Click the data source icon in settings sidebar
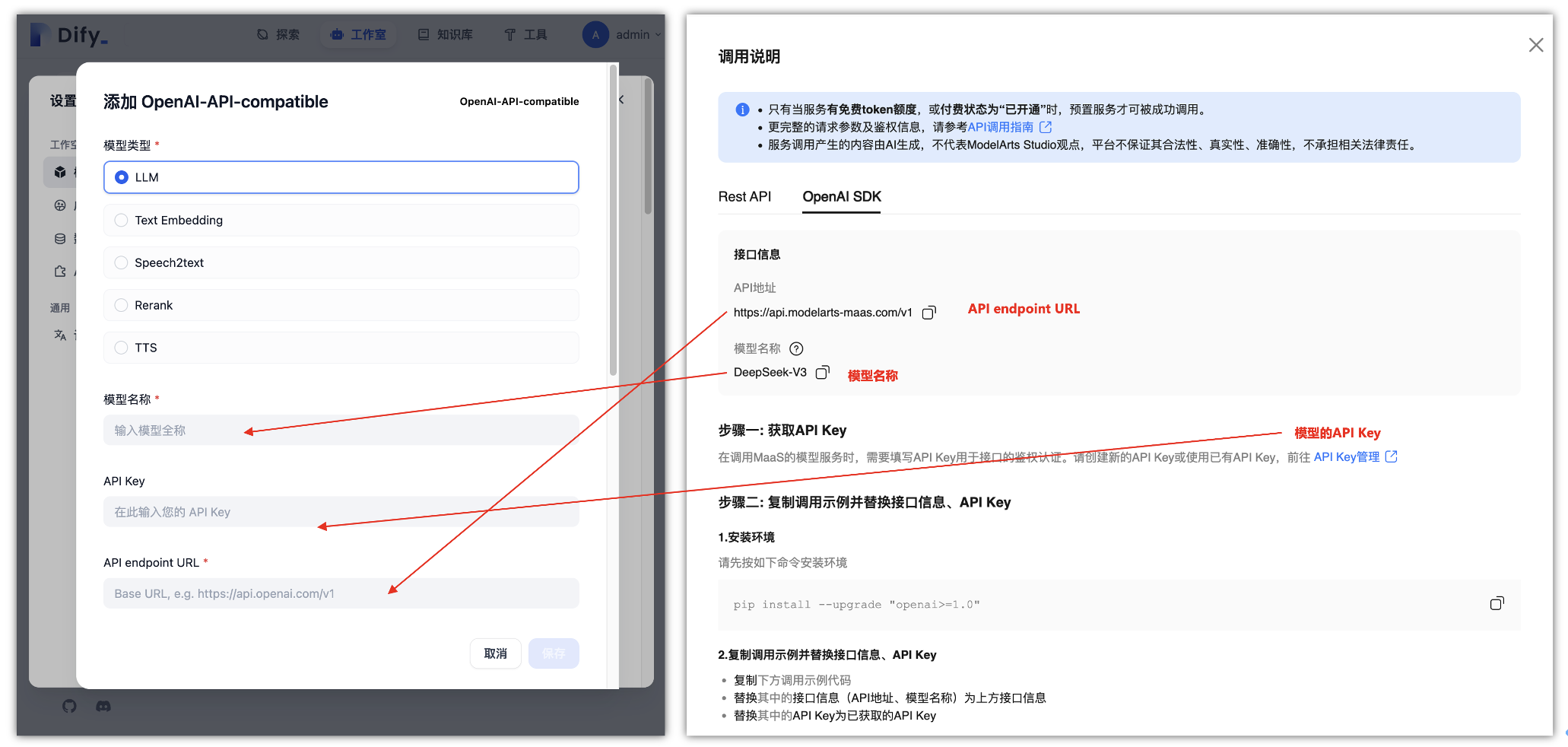Image resolution: width=1568 pixels, height=747 pixels. 60,239
